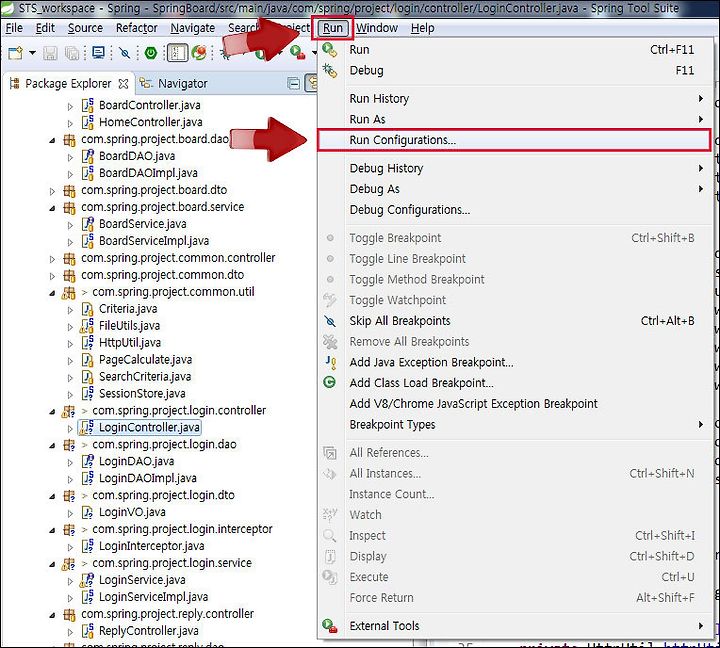The image size is (720, 648).
Task: Select Run Configurations... in the menu
Action: (x=514, y=140)
